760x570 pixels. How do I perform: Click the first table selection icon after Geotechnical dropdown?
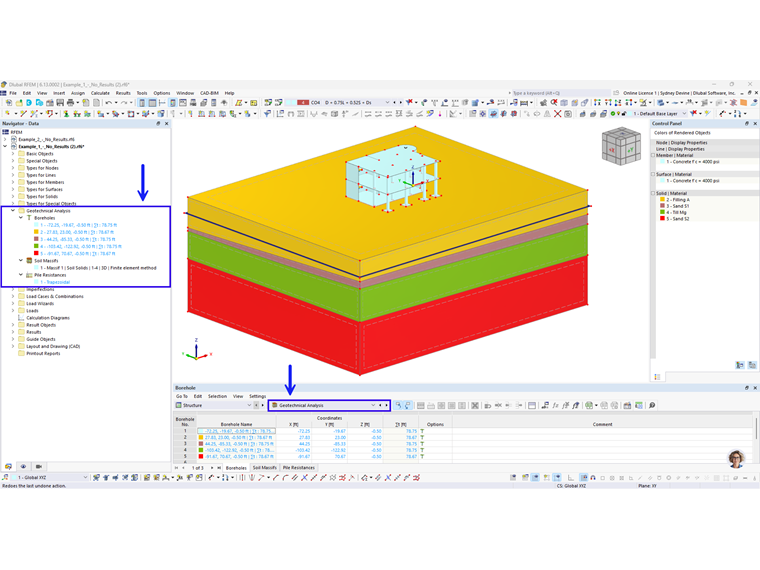pos(398,405)
